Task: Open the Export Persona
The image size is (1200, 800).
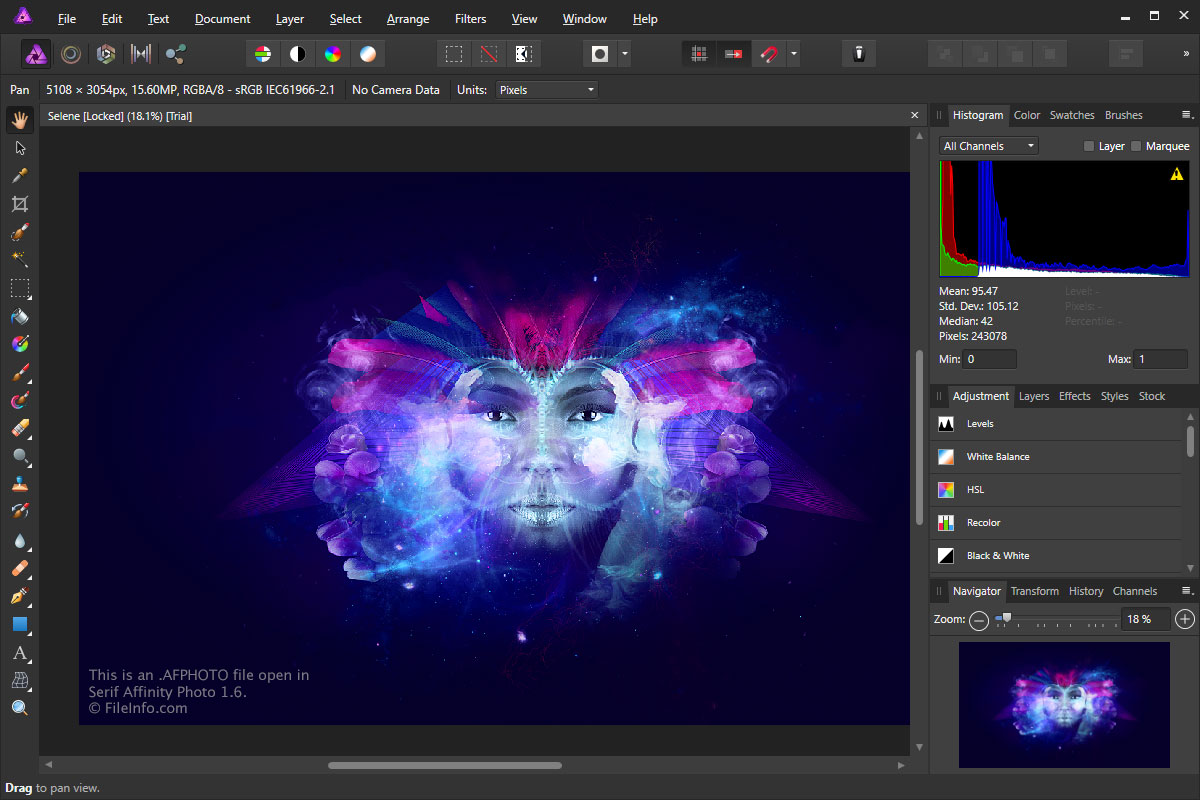Action: click(x=176, y=54)
